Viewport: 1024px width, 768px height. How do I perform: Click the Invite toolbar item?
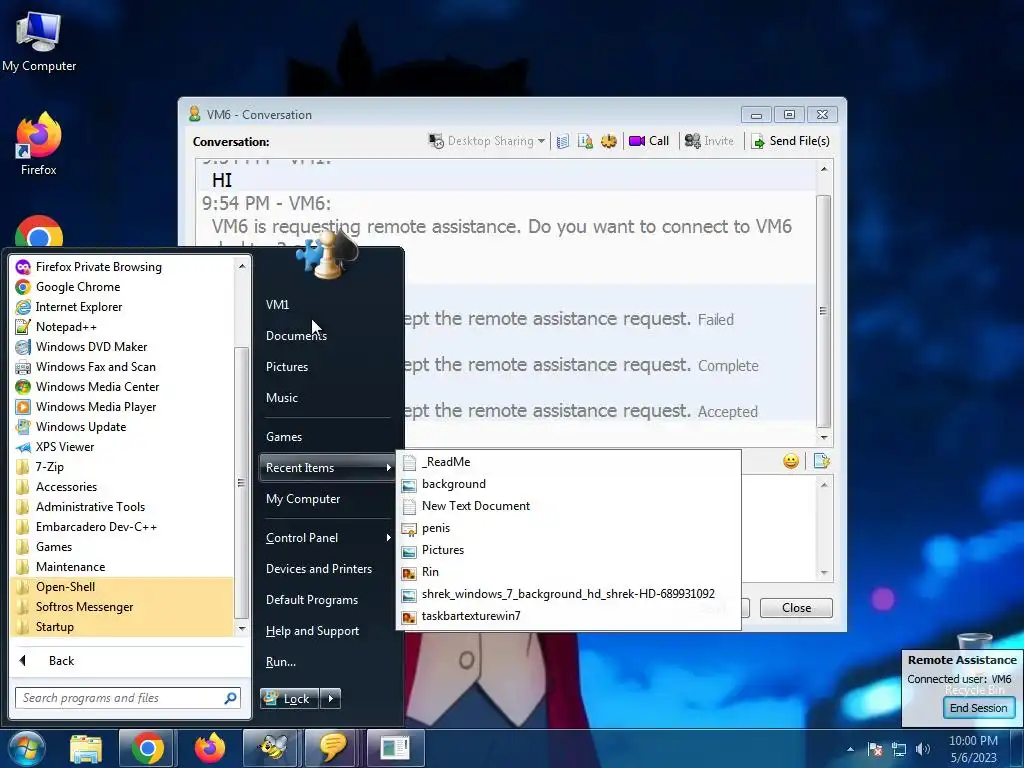tap(709, 141)
